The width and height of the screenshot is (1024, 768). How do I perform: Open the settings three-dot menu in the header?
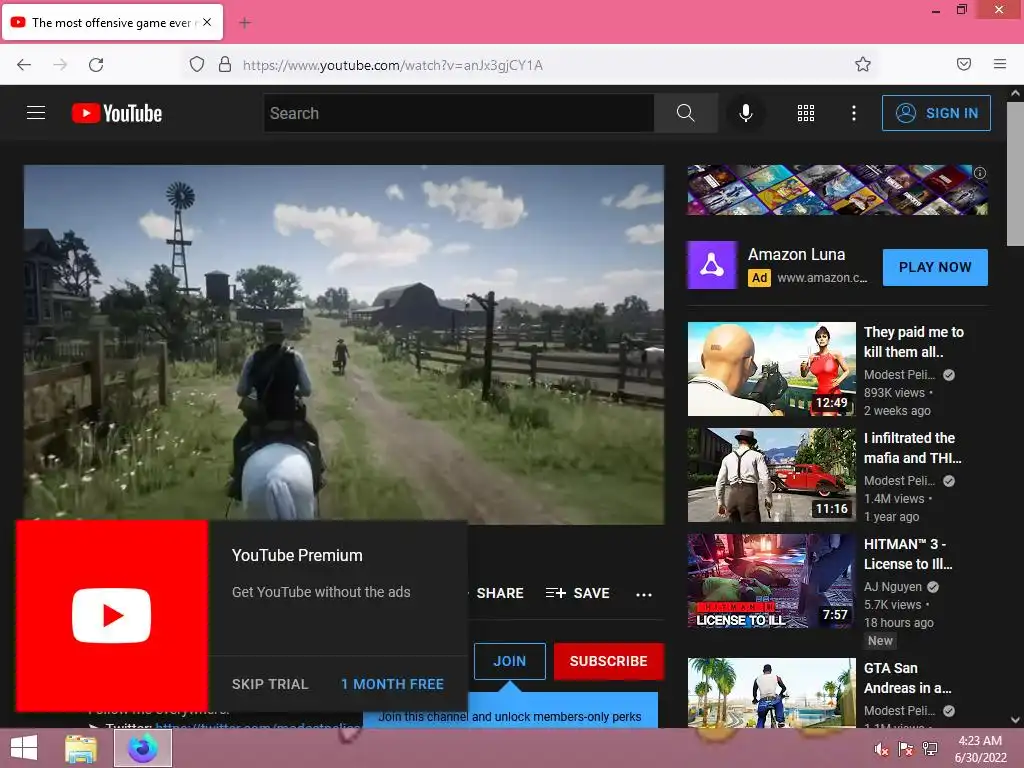tap(854, 113)
